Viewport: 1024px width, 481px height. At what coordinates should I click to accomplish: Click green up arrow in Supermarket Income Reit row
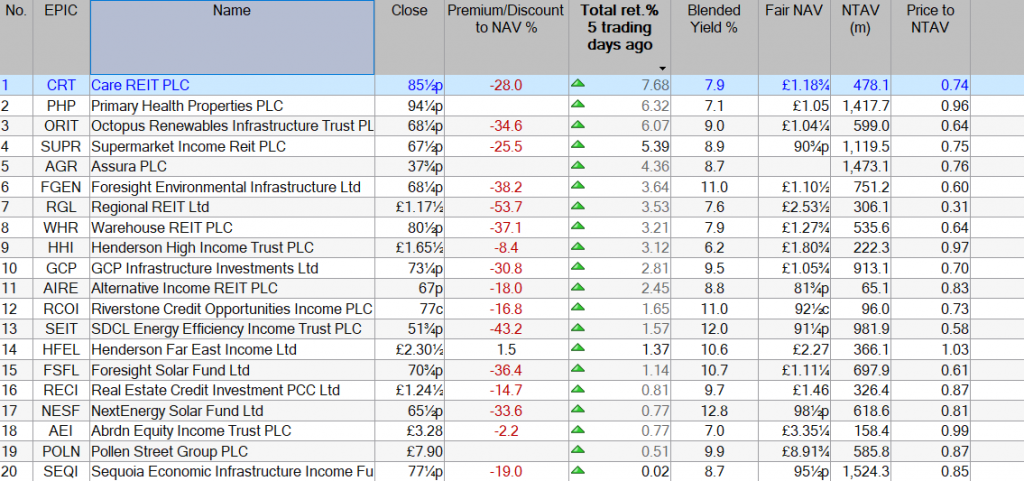coord(577,144)
